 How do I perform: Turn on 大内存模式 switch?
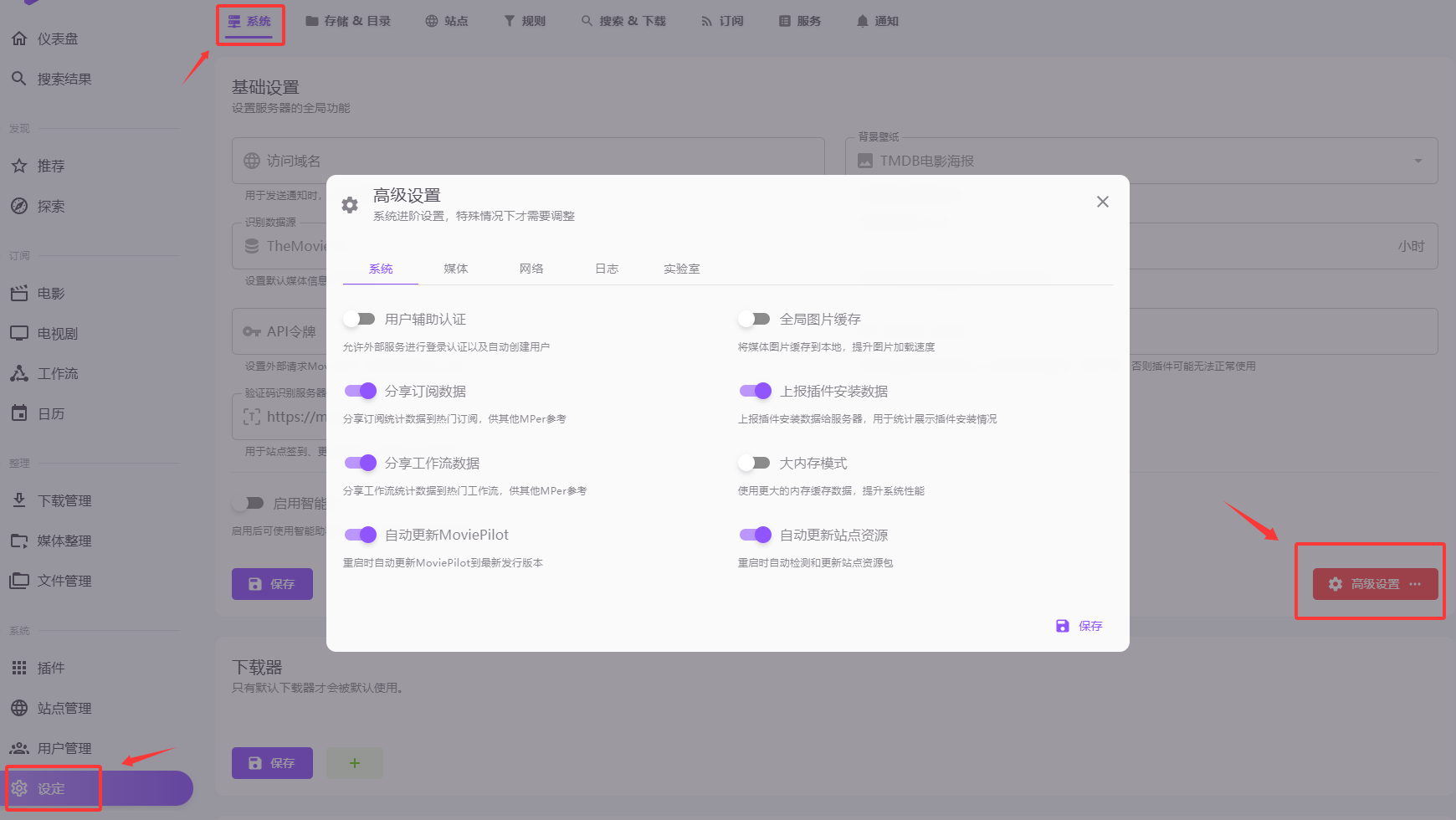click(755, 463)
